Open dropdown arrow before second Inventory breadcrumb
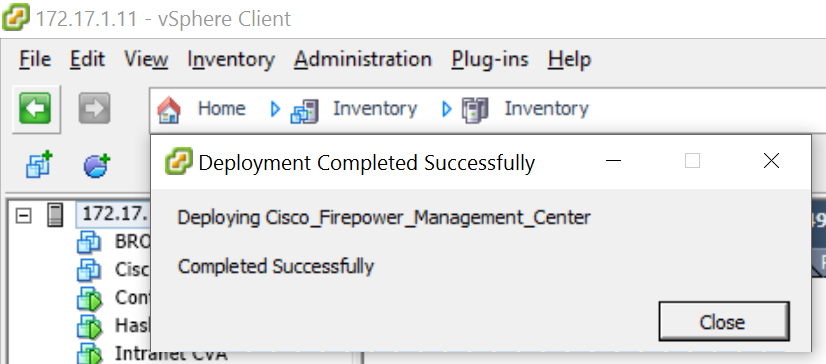The height and width of the screenshot is (364, 826). [447, 110]
